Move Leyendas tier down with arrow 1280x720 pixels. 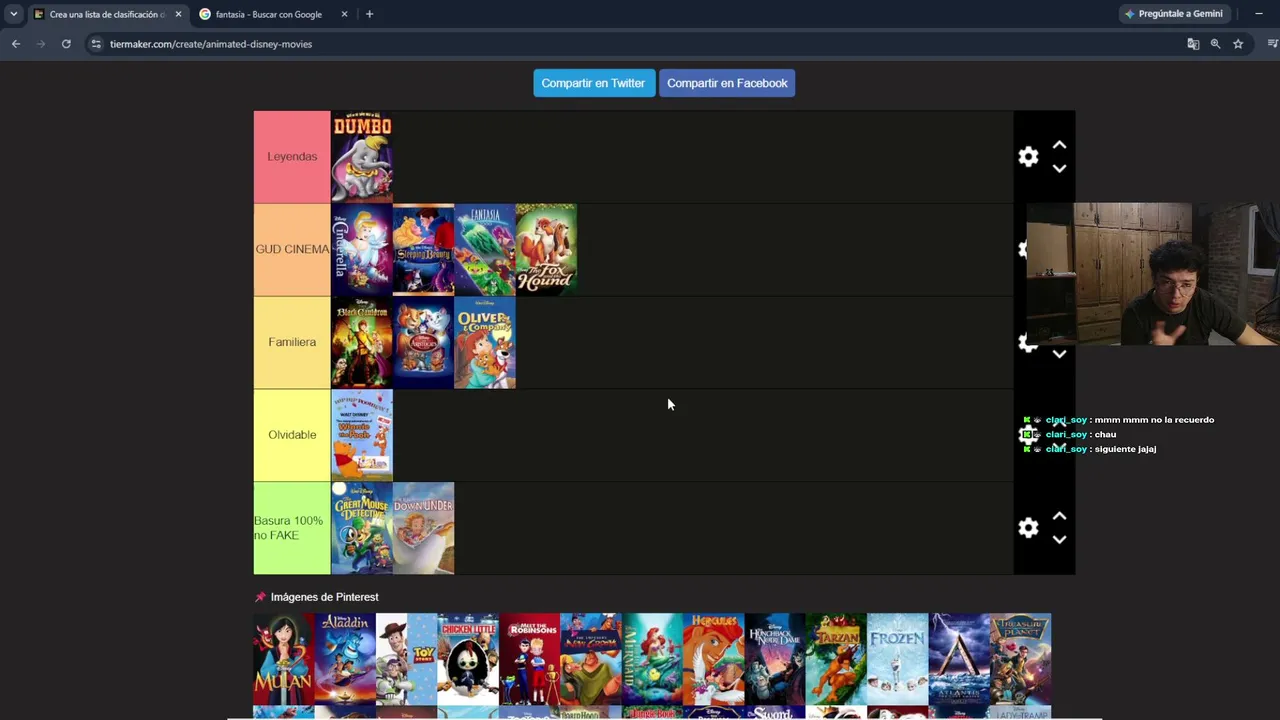pos(1059,168)
